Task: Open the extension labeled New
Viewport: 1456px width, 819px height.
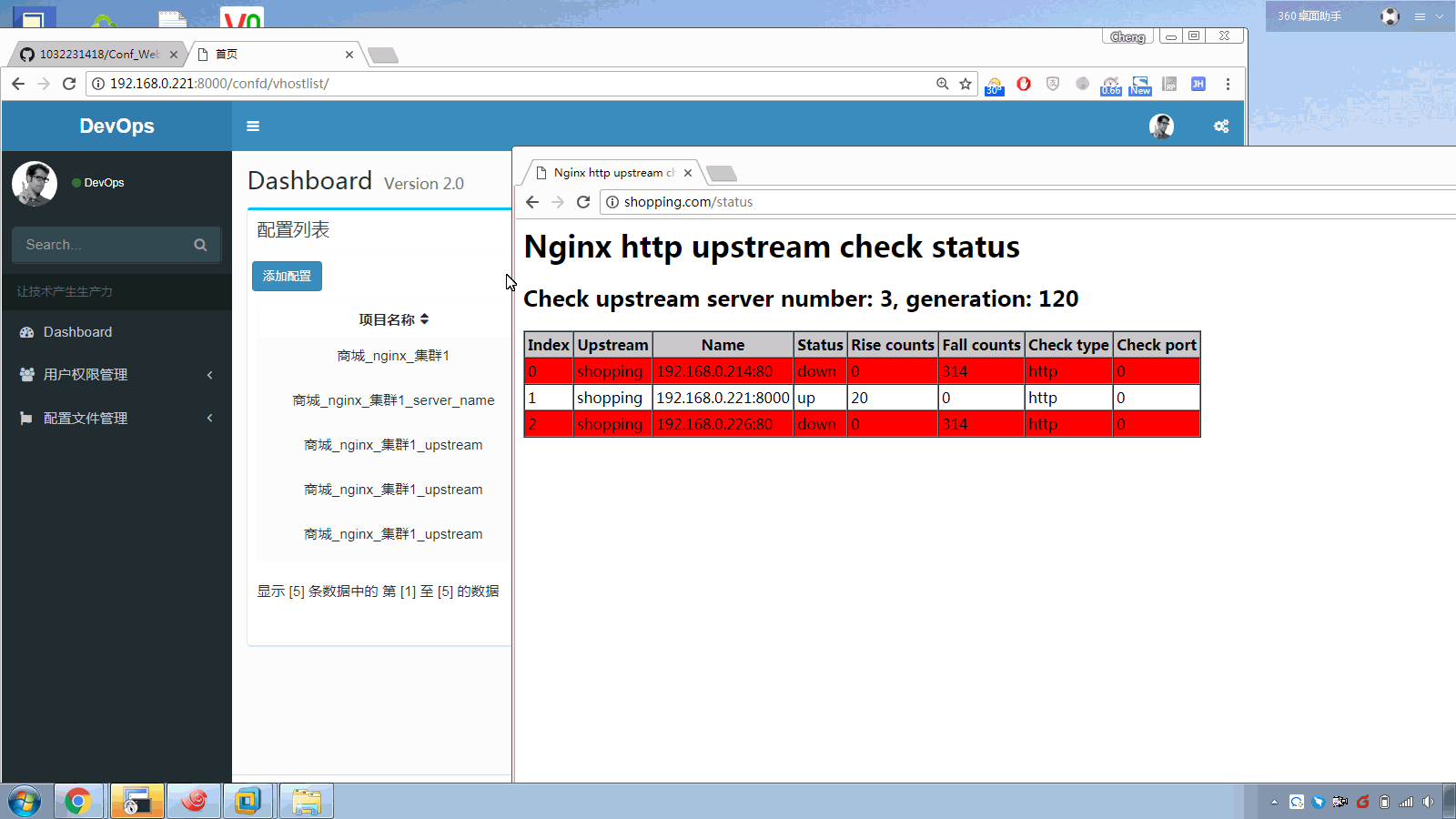Action: [1140, 85]
